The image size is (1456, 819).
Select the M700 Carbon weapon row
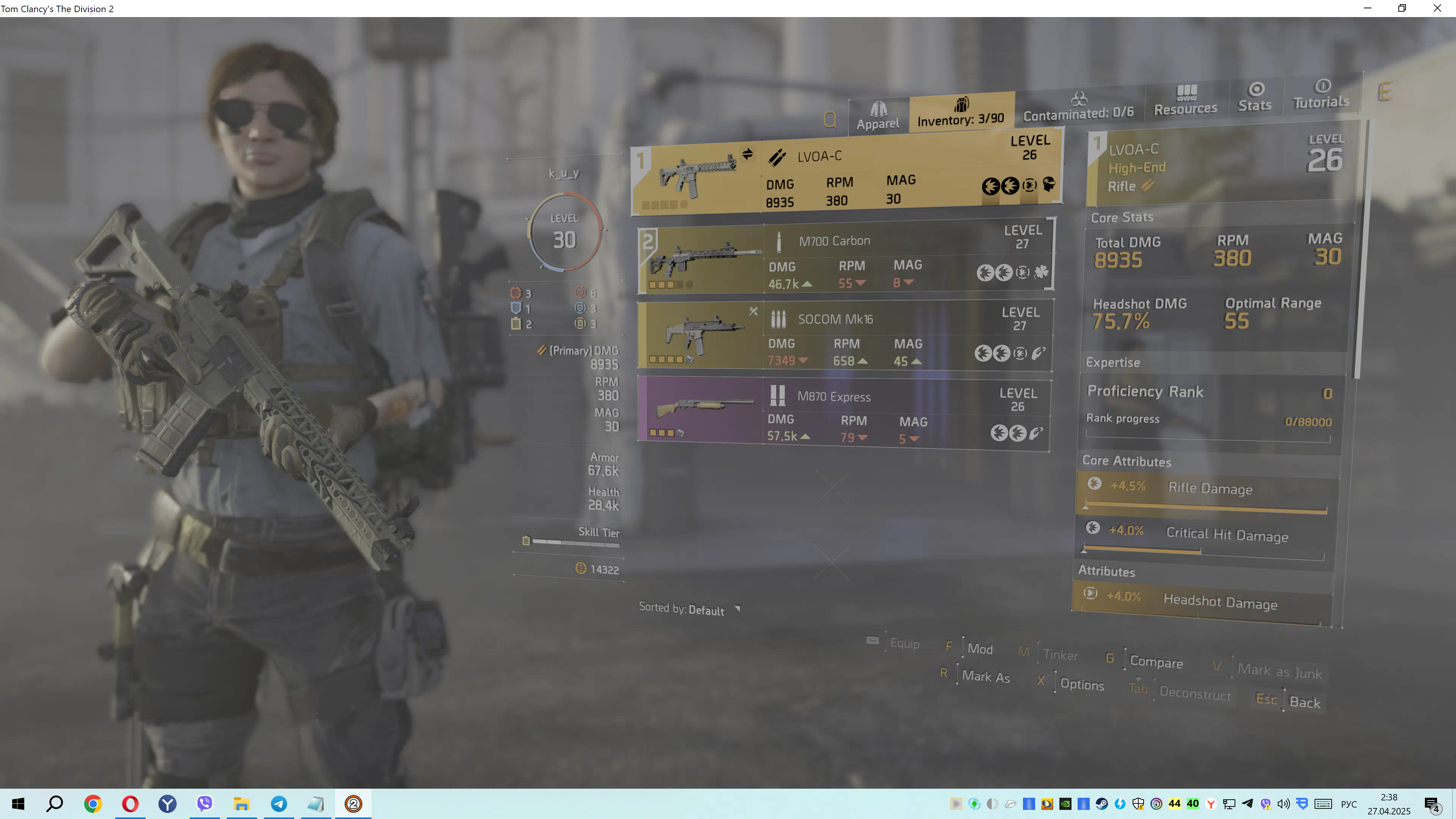[x=846, y=256]
